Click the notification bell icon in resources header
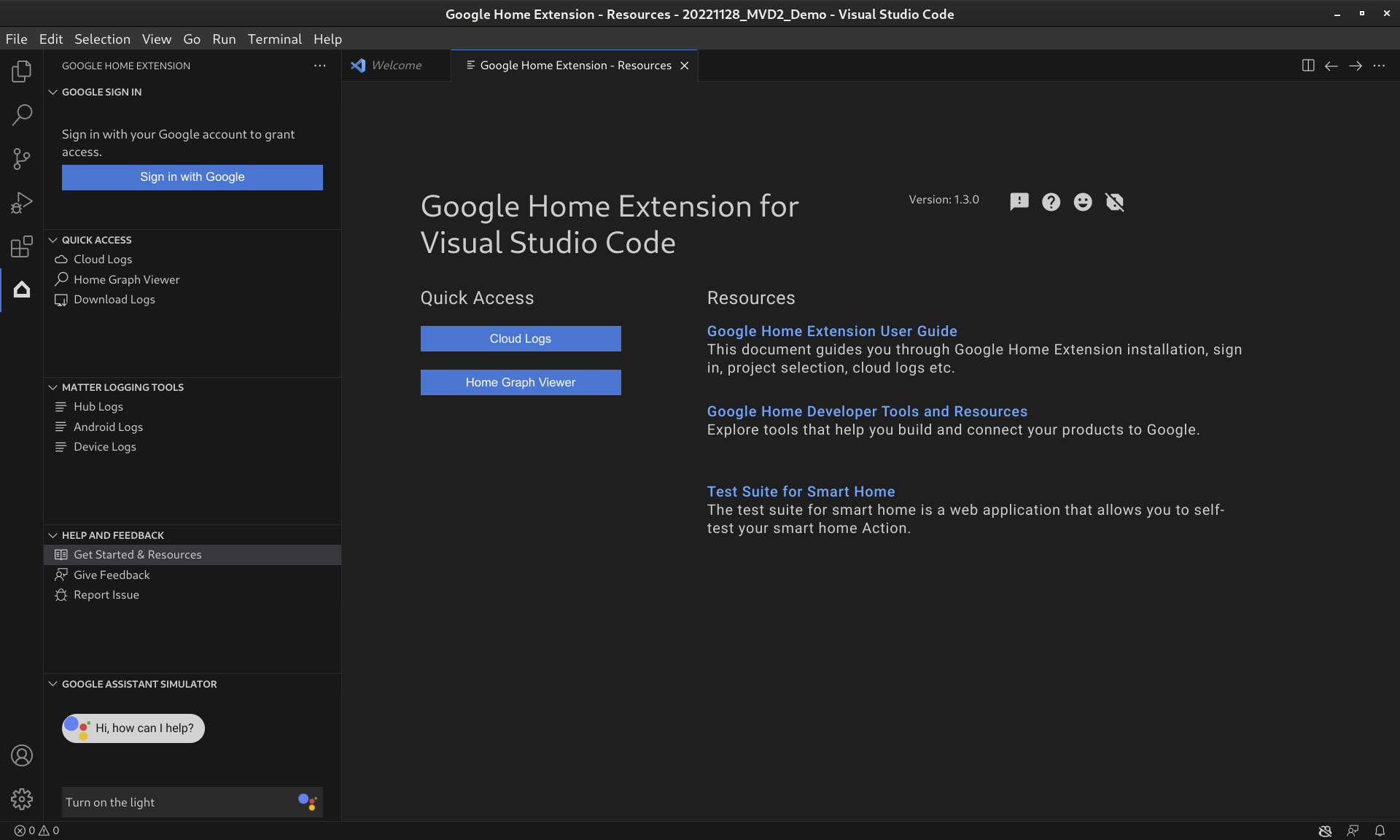 coord(1115,201)
